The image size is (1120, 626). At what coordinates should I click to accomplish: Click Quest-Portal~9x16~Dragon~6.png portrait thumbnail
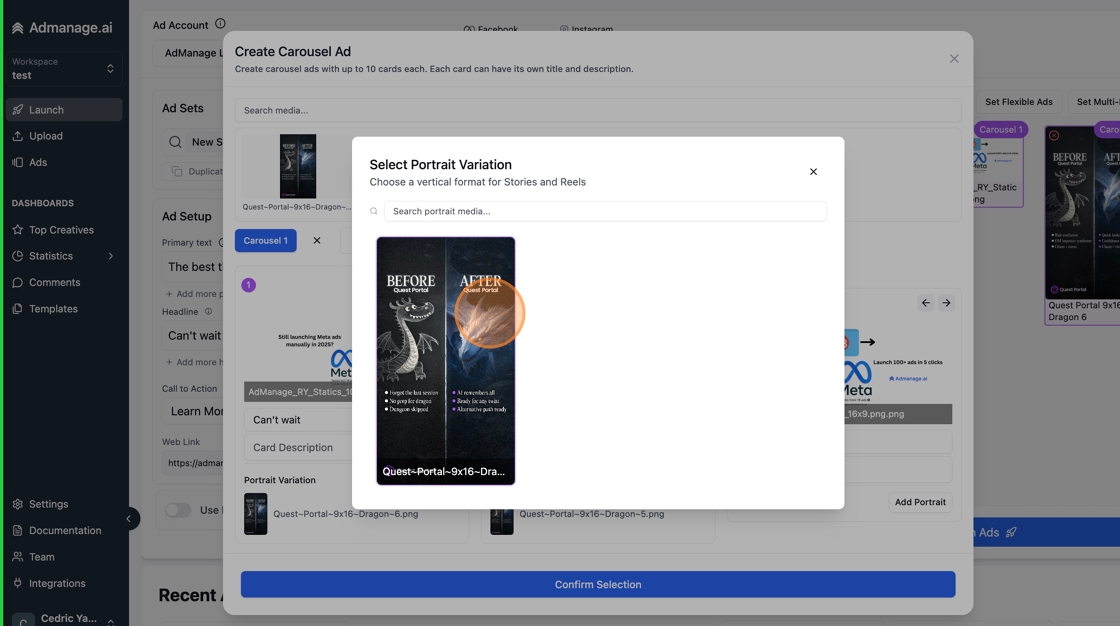tap(256, 514)
